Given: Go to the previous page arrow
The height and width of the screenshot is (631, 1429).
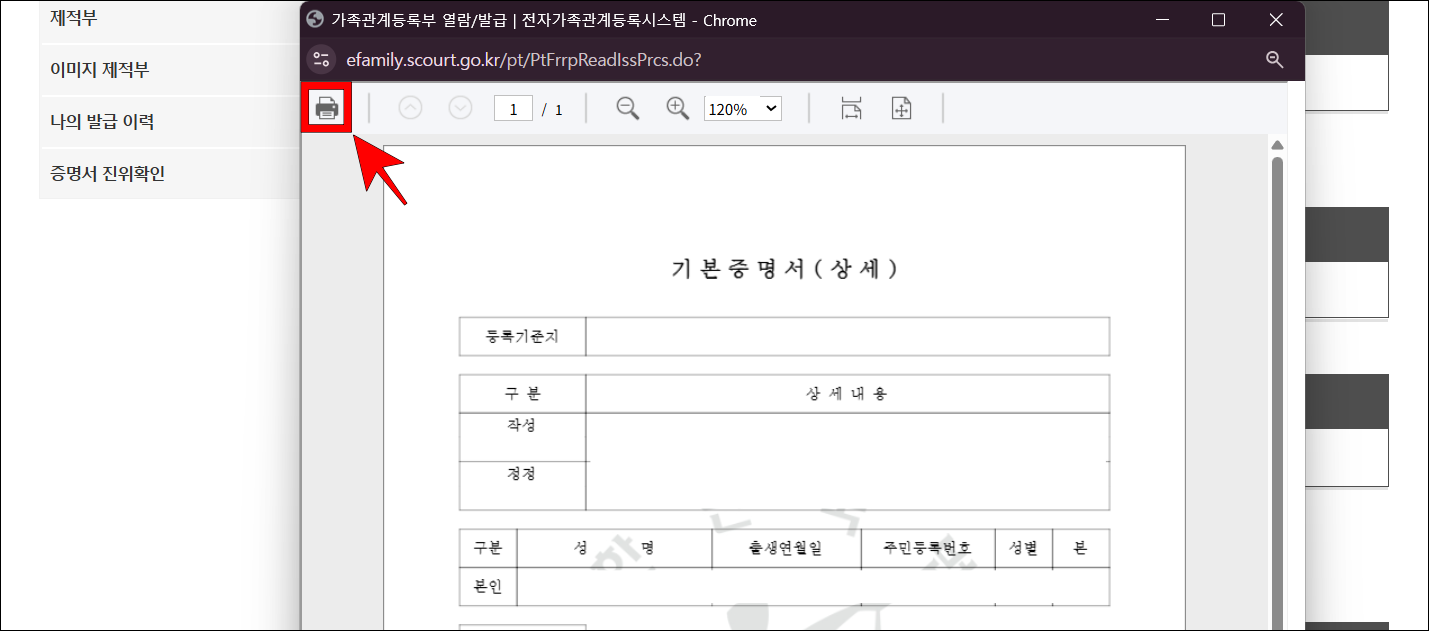Looking at the screenshot, I should [x=410, y=107].
